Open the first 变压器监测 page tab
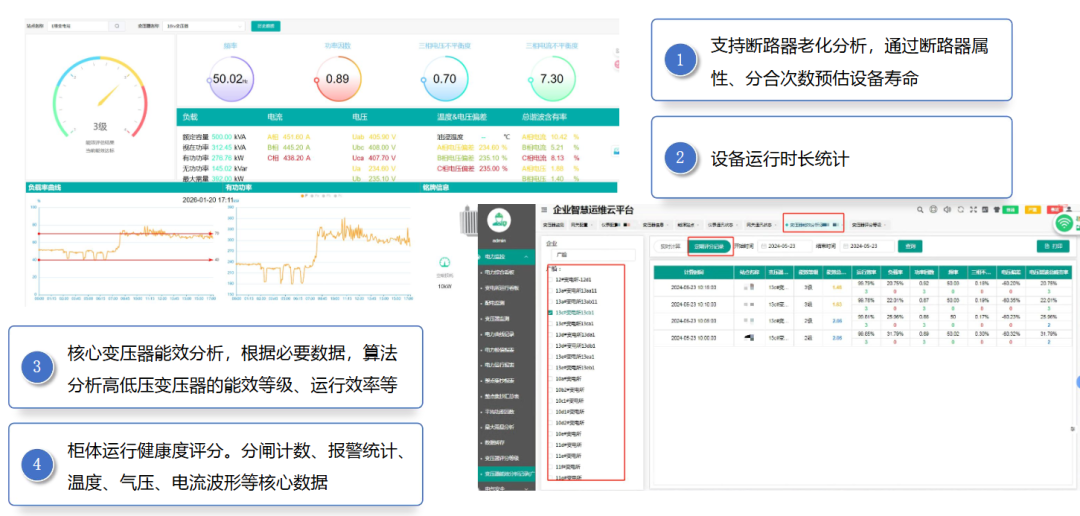Viewport: 1080px width, 516px height. [554, 225]
